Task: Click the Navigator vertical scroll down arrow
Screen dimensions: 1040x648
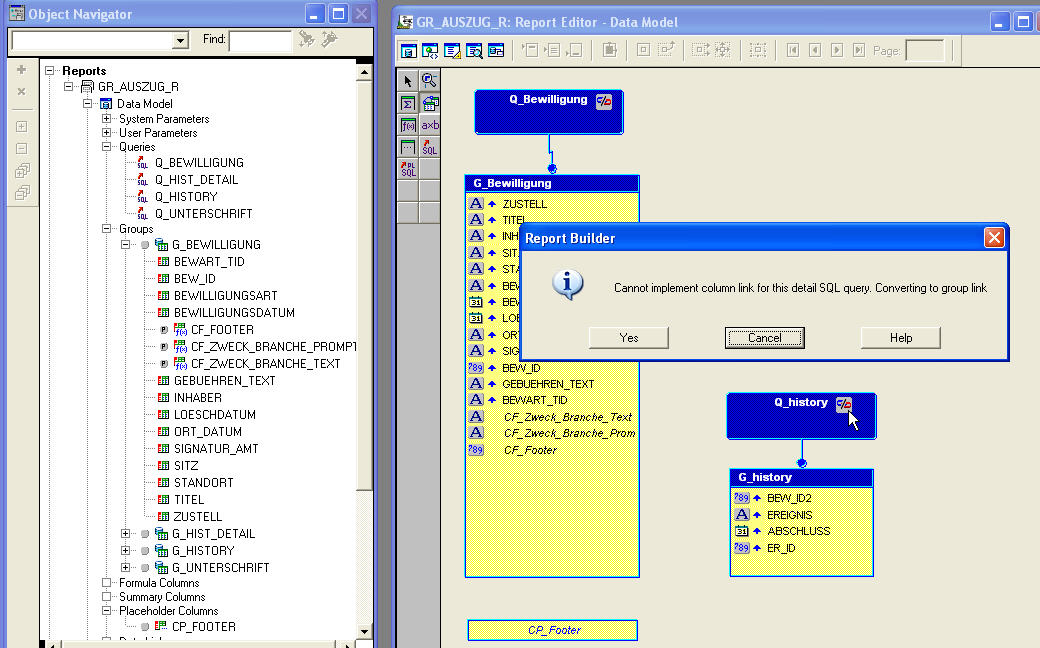Action: [x=363, y=631]
